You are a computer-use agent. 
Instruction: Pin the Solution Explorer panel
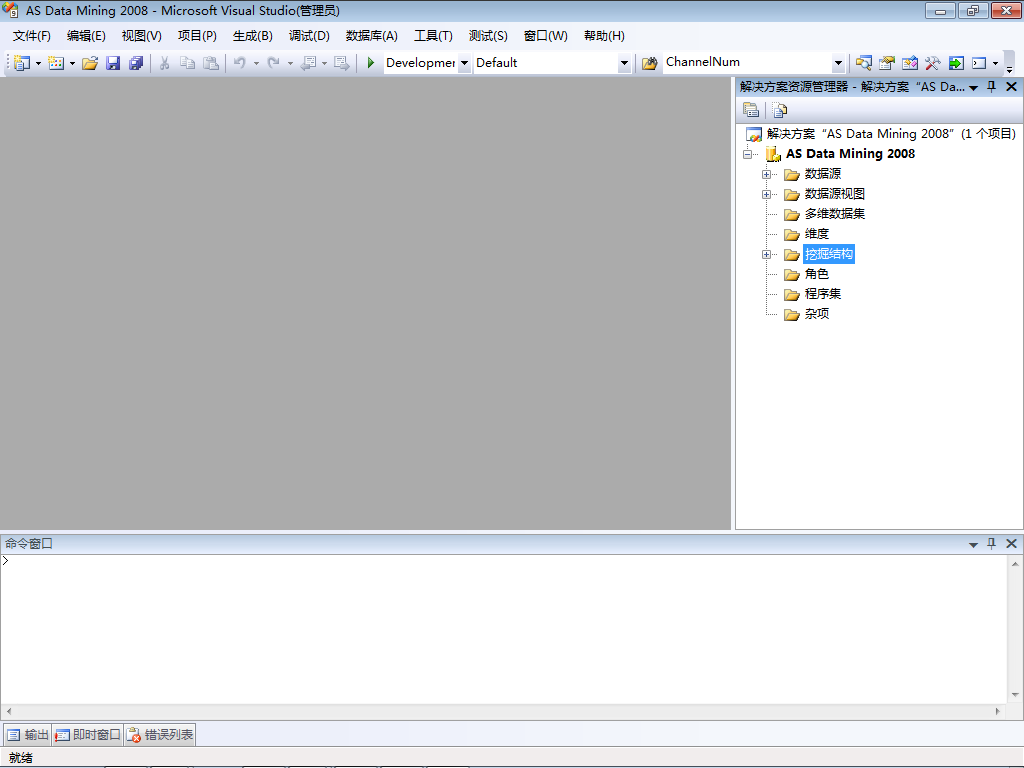[991, 86]
